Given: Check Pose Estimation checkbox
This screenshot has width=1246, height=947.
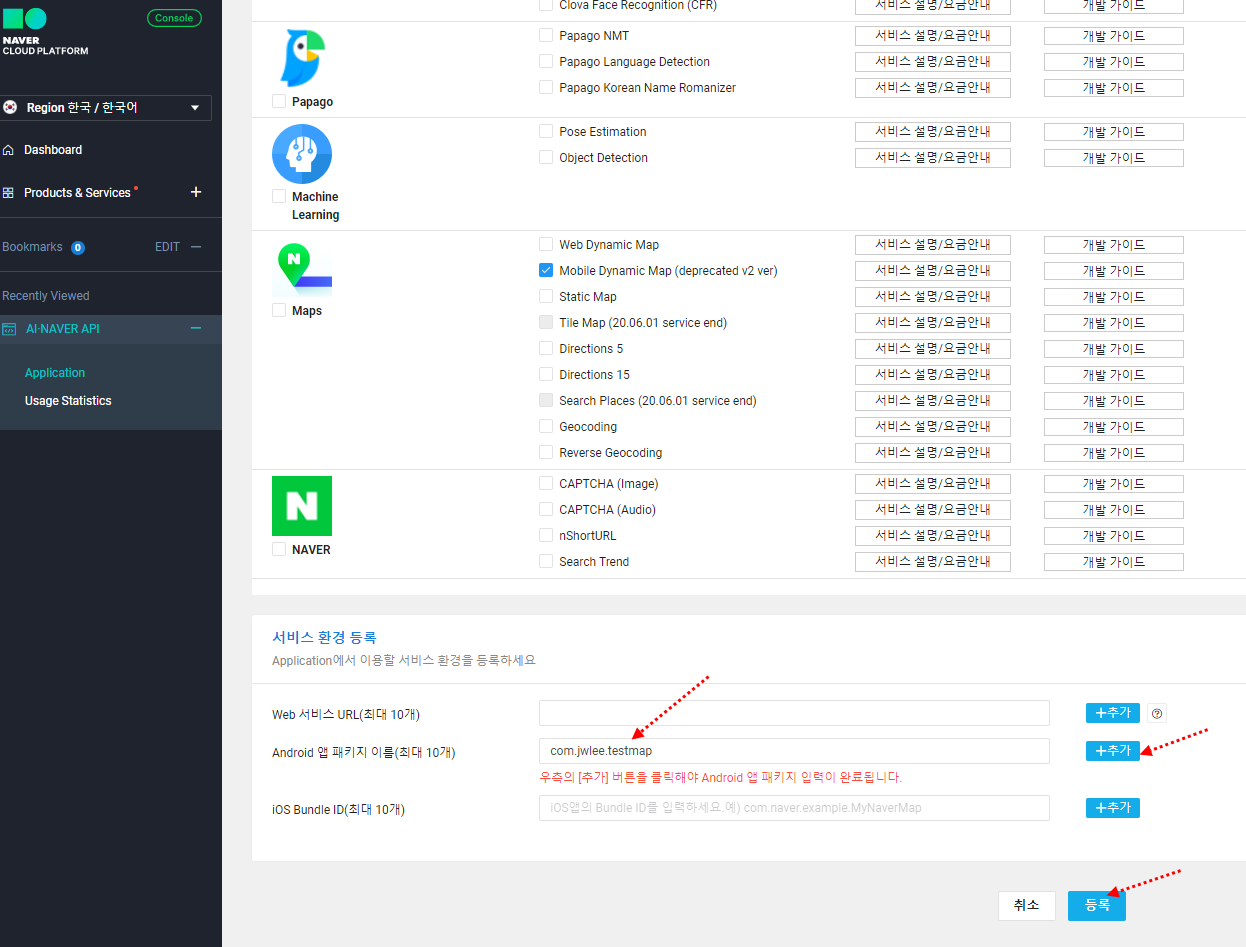Looking at the screenshot, I should point(546,131).
